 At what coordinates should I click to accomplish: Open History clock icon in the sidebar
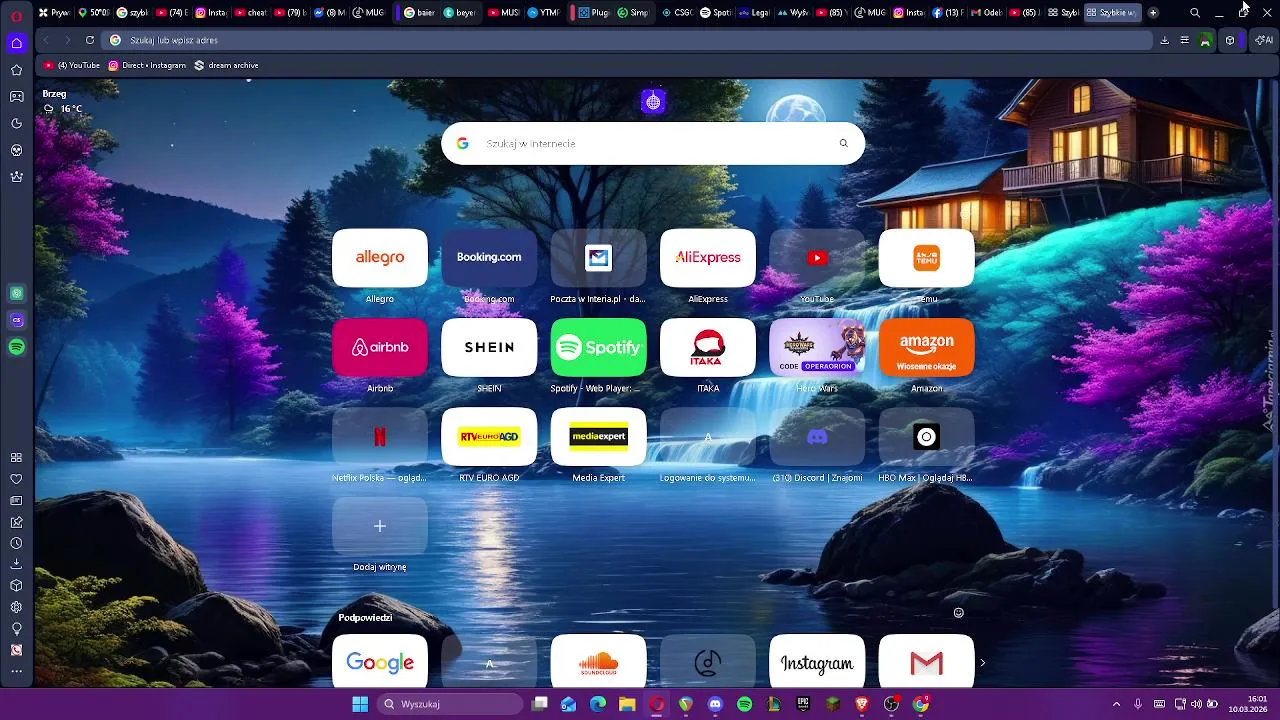16,543
